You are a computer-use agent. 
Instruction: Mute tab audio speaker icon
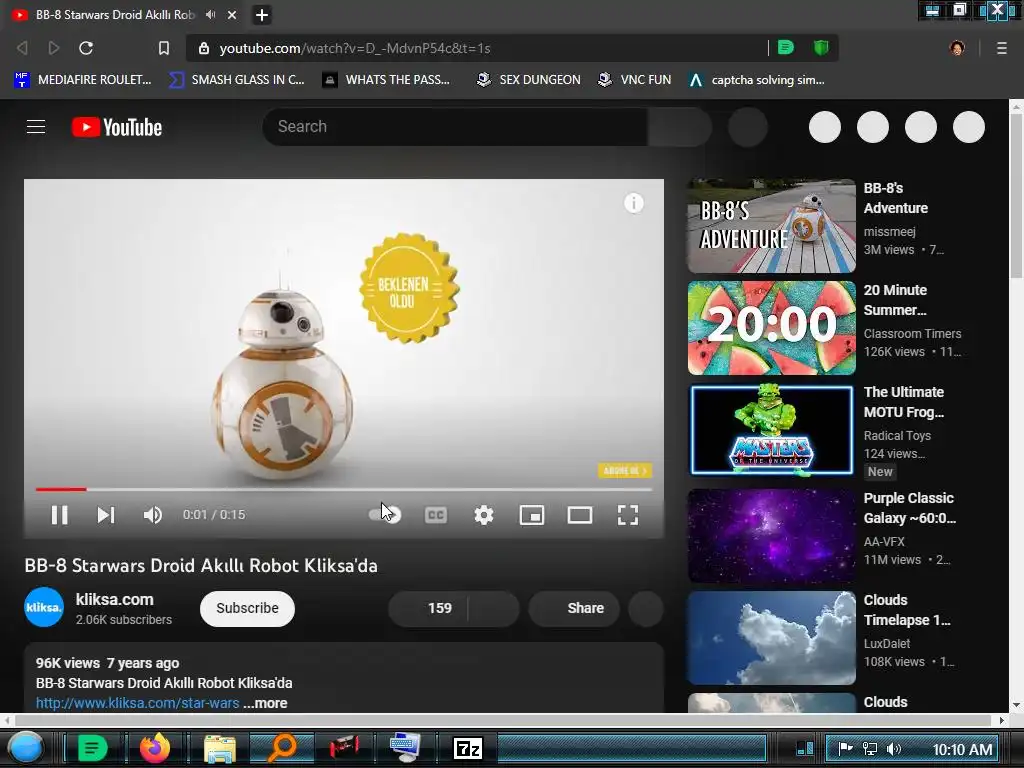pos(210,14)
